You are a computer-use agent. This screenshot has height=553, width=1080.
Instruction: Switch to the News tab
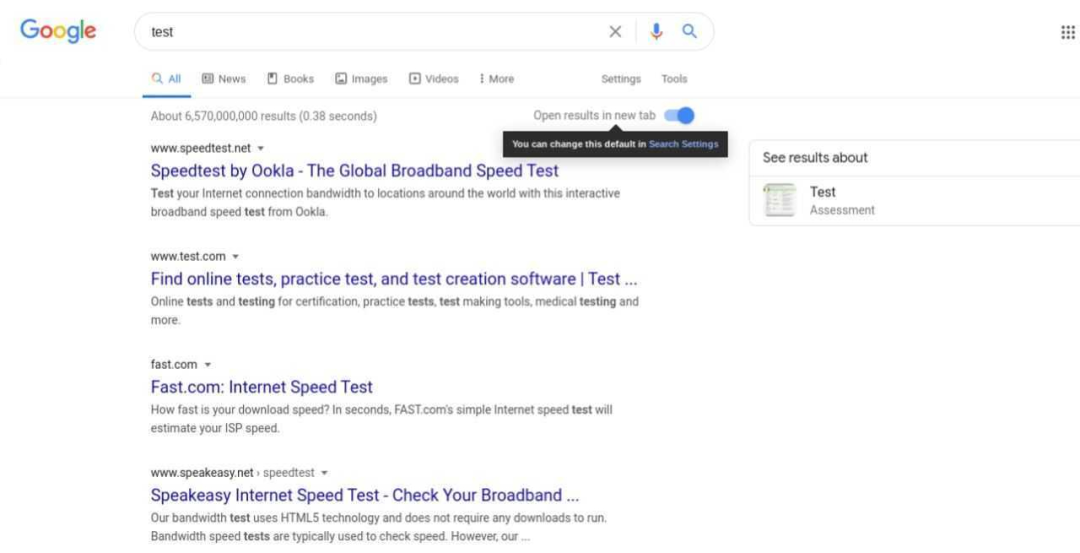point(223,79)
